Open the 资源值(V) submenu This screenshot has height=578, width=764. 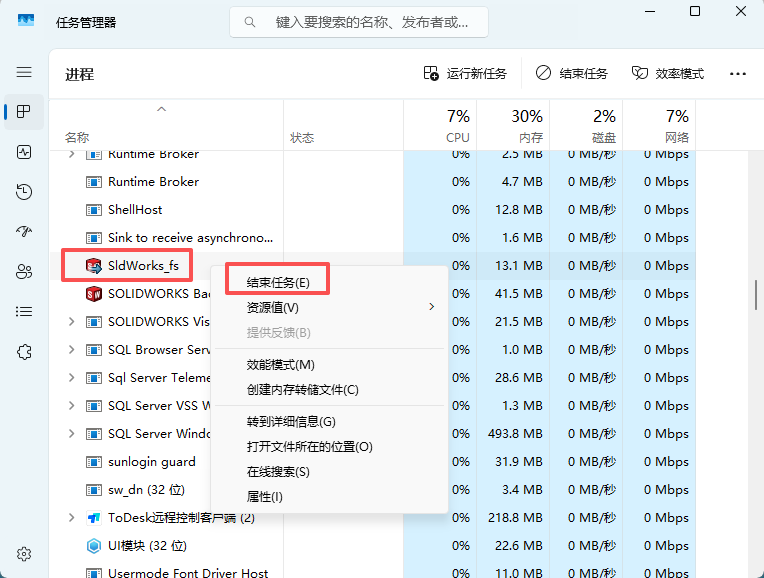(x=329, y=308)
